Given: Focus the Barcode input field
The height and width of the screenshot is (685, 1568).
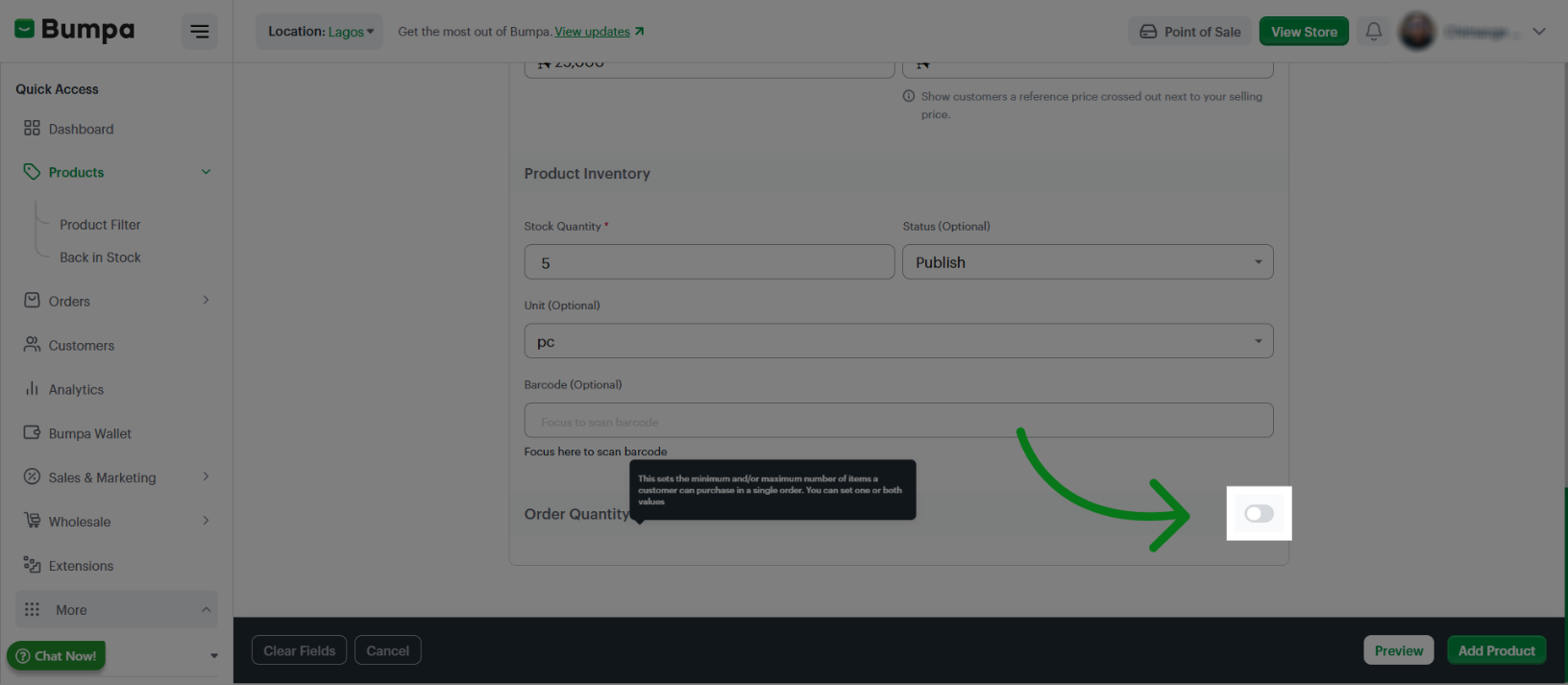Looking at the screenshot, I should tap(898, 421).
